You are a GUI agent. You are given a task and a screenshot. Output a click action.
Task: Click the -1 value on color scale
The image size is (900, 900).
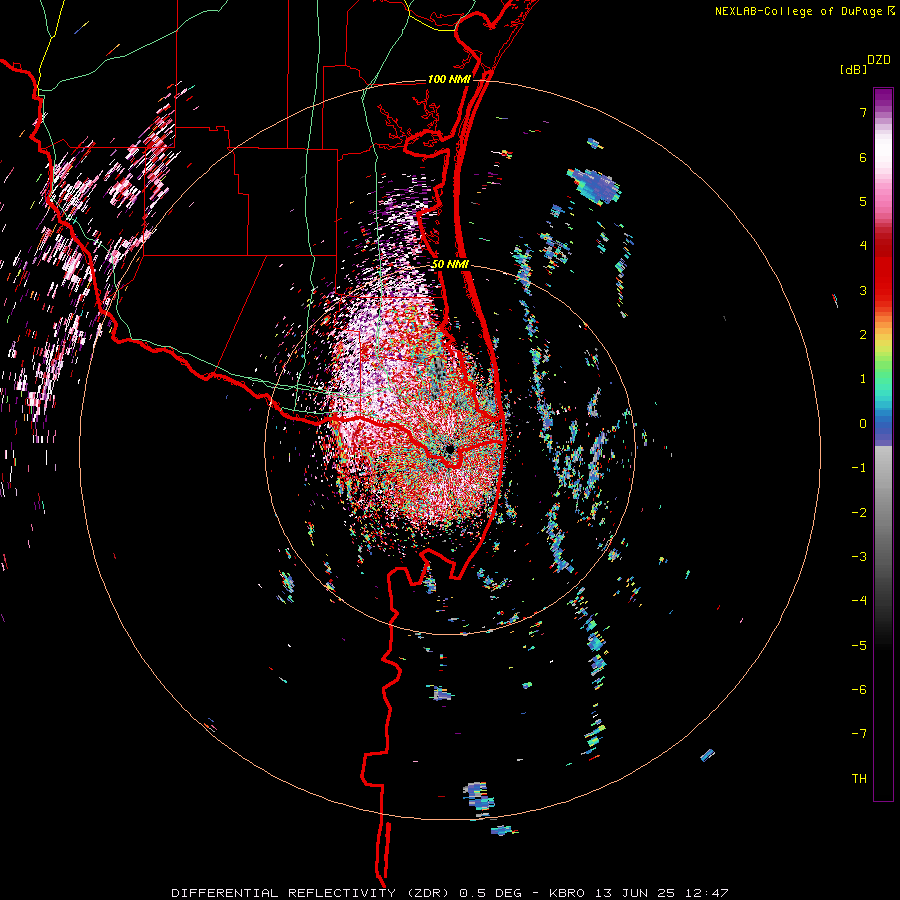tap(859, 468)
